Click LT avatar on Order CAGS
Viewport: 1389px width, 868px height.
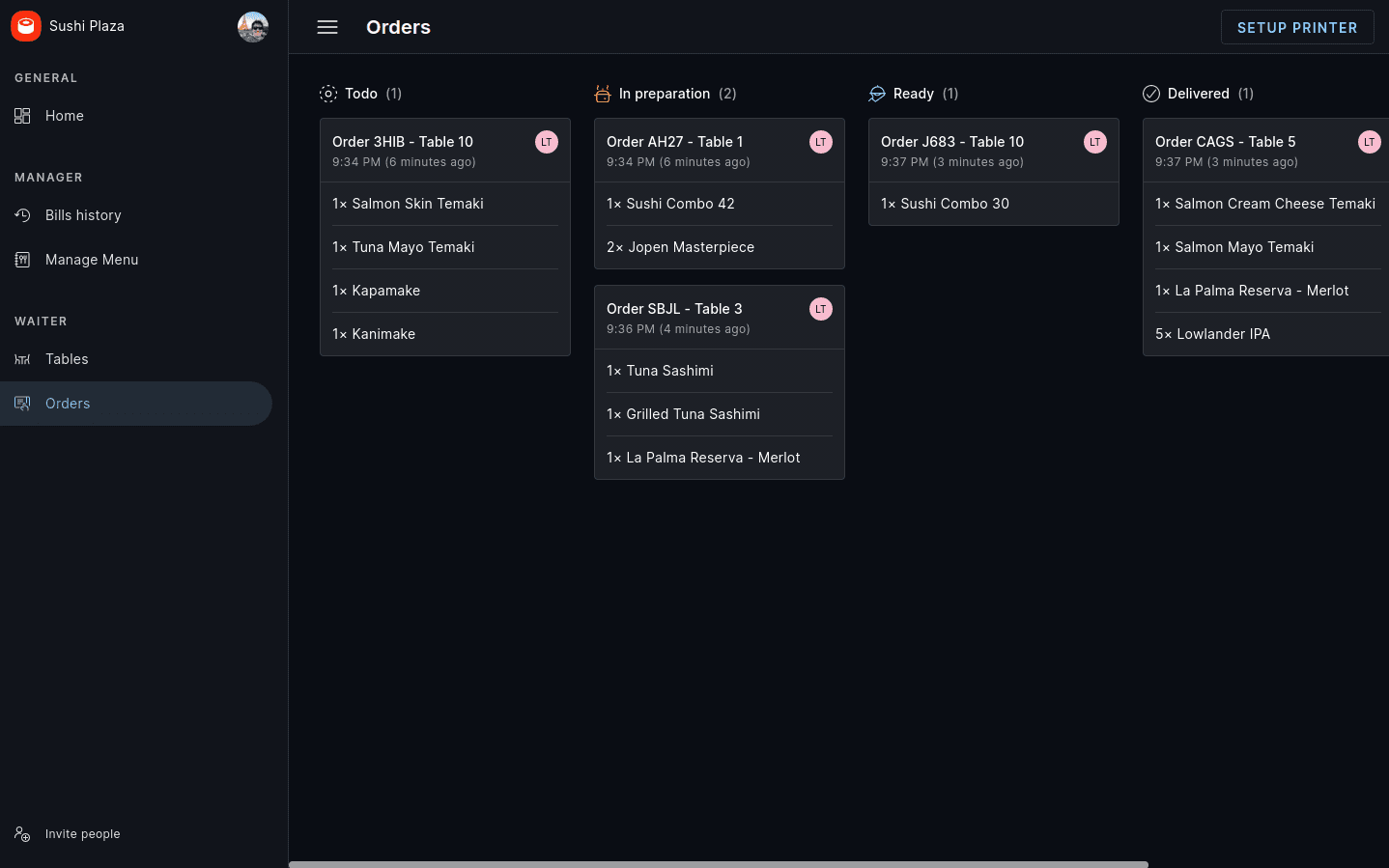[x=1370, y=142]
